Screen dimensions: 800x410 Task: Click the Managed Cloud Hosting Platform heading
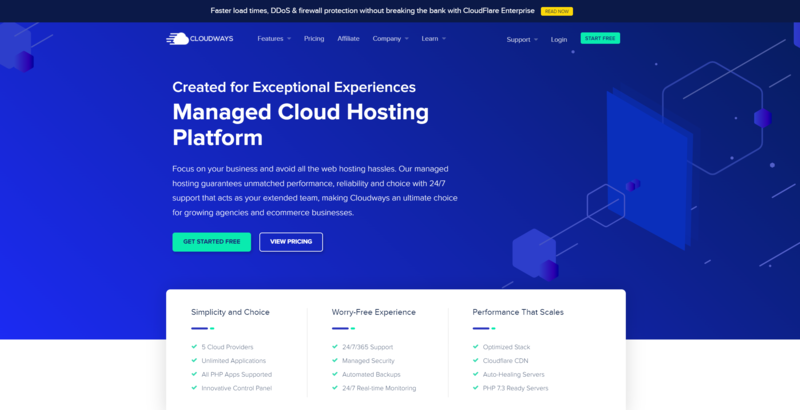click(301, 124)
